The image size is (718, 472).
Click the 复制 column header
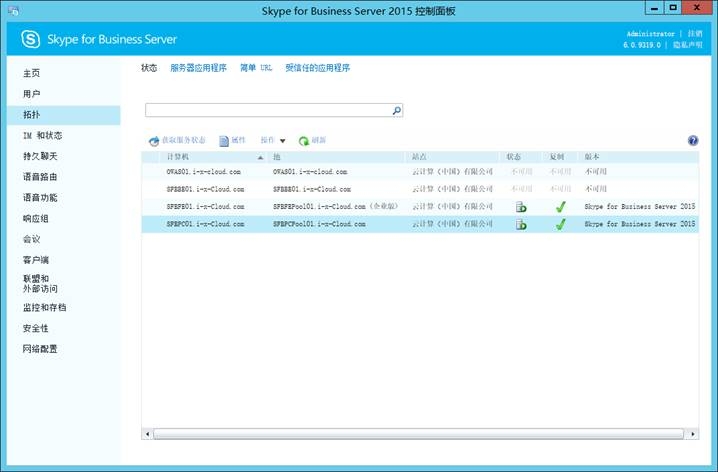click(560, 157)
